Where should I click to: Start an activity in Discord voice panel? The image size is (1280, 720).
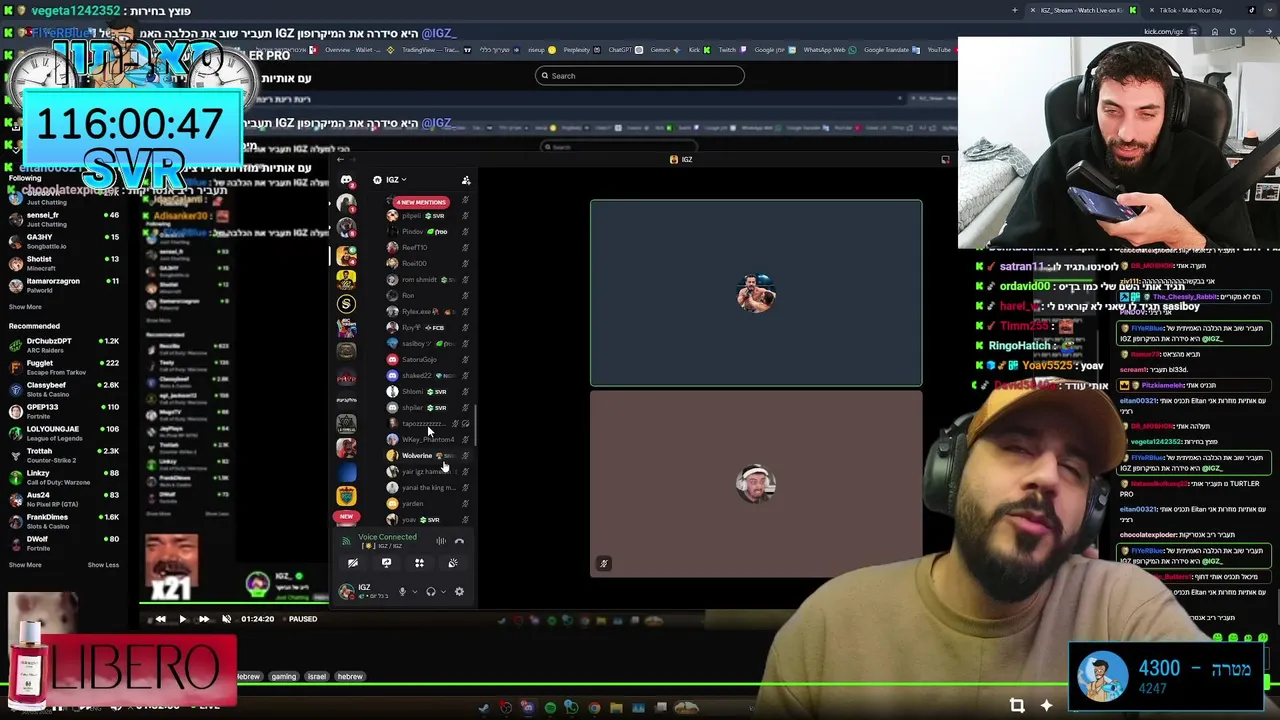click(419, 563)
